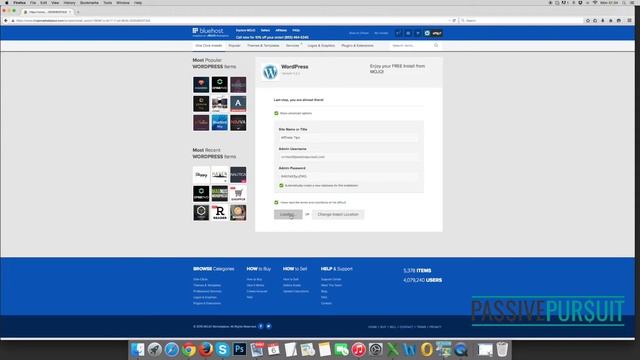
Task: Launch Photoshop from the dock
Action: coord(240,349)
